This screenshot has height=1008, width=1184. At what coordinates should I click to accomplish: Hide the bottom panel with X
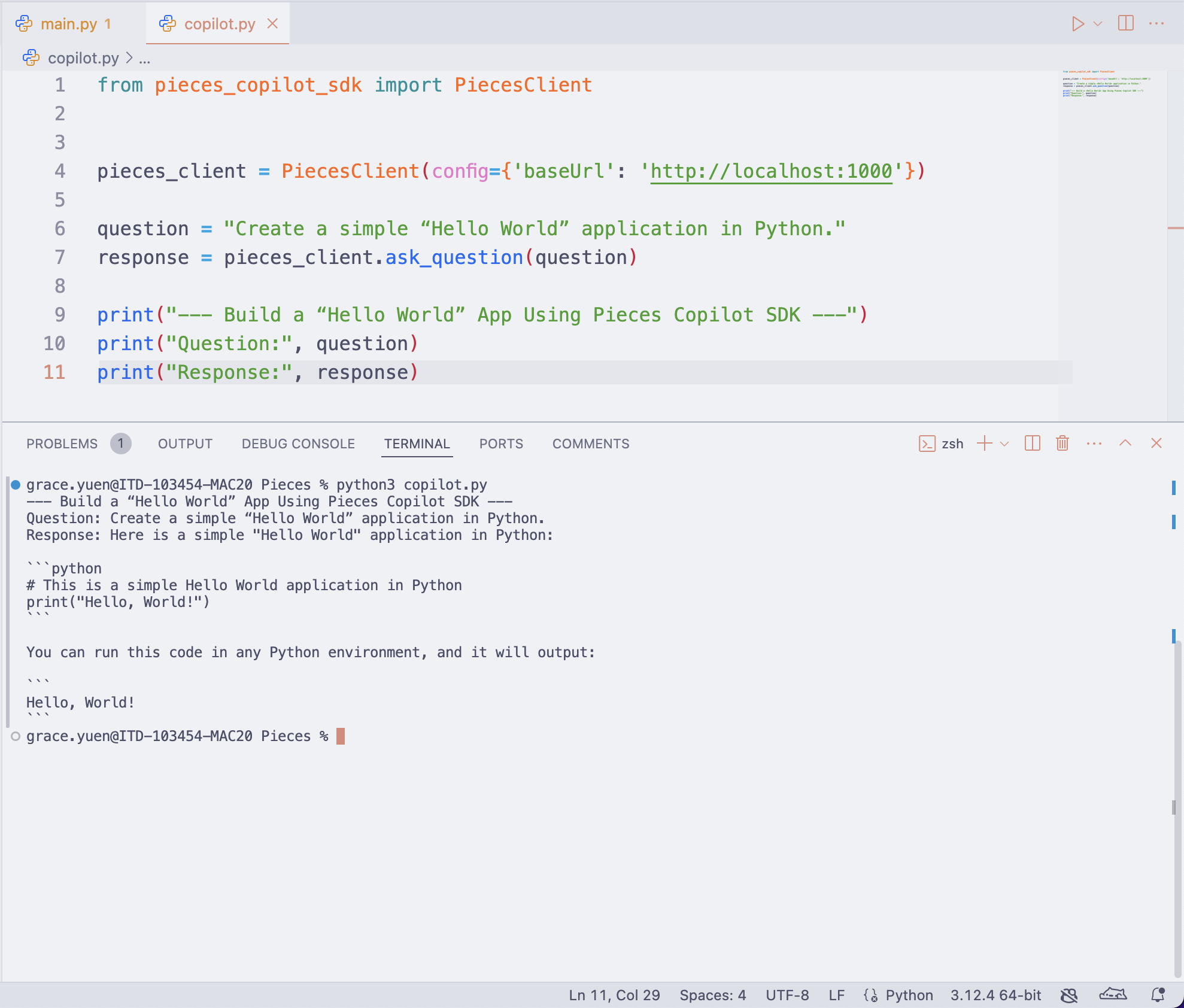coord(1156,444)
